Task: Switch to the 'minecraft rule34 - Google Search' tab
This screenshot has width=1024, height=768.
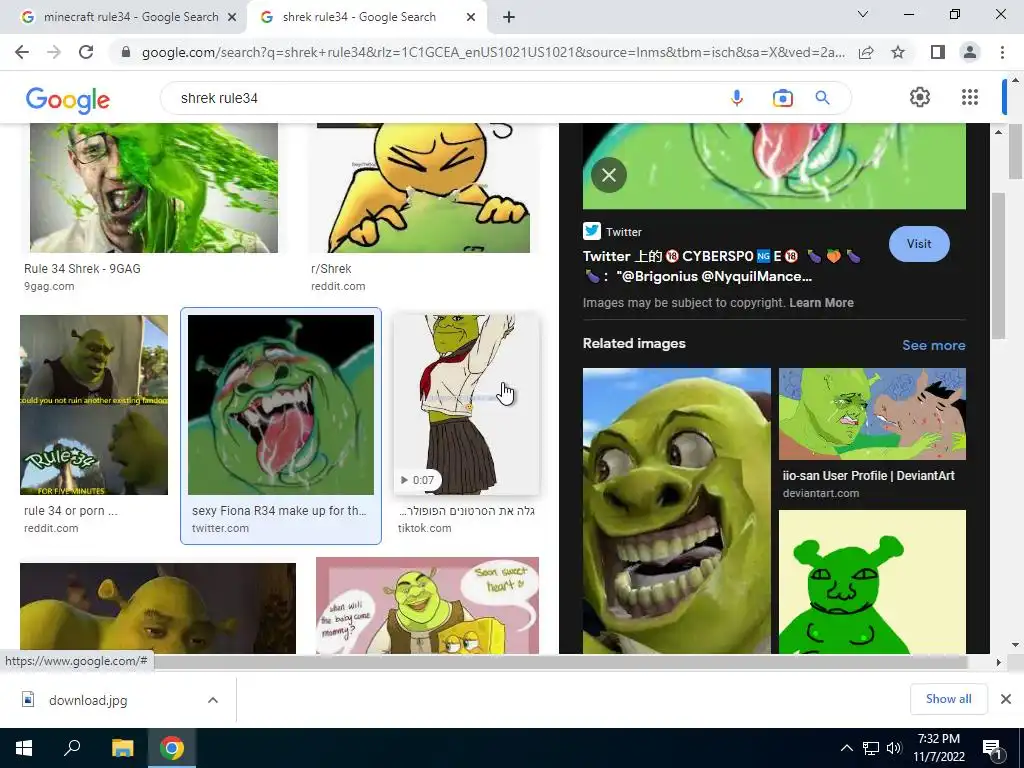Action: (x=131, y=18)
